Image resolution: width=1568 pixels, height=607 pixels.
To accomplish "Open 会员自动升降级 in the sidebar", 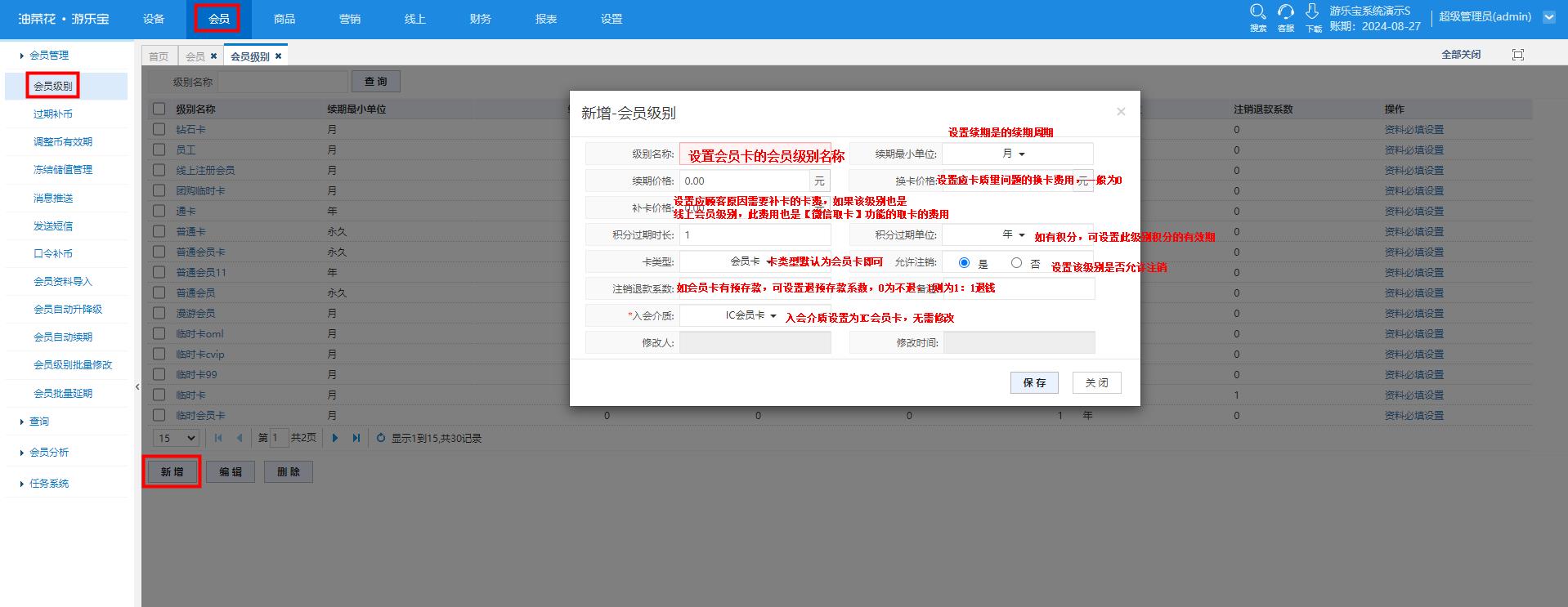I will pyautogui.click(x=68, y=309).
